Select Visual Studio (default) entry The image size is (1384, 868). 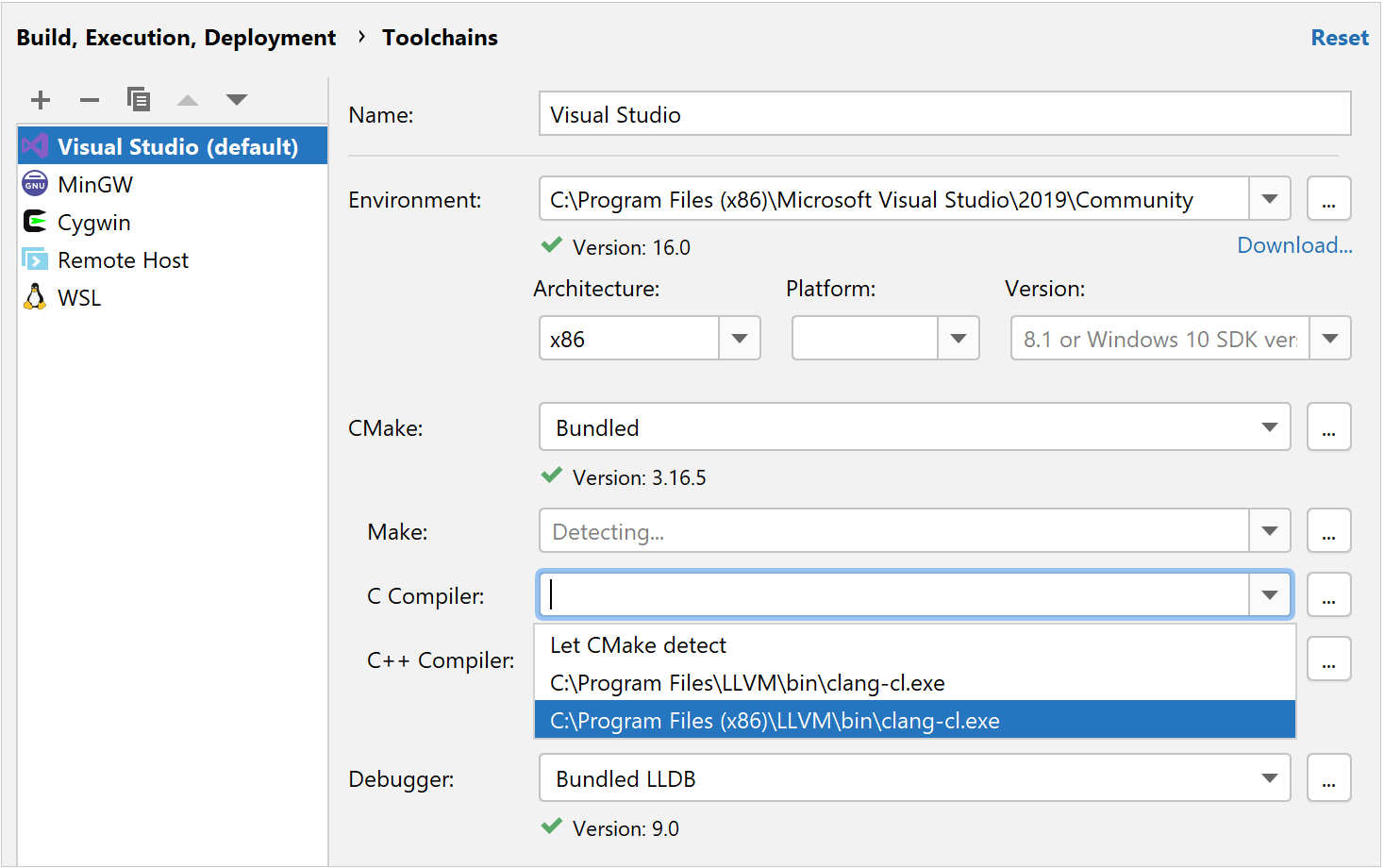(x=173, y=146)
